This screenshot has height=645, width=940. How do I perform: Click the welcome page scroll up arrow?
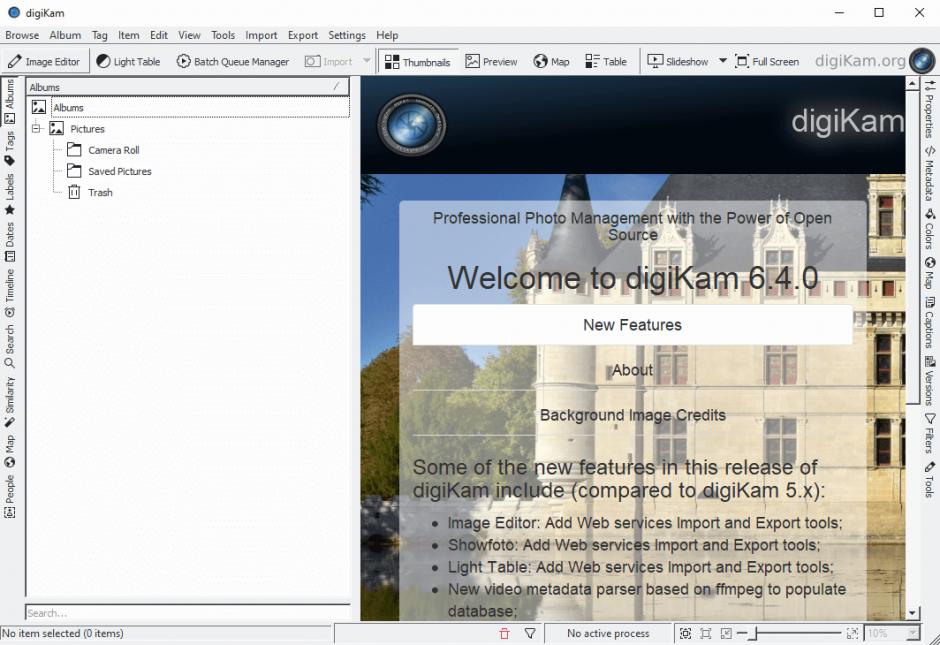[912, 84]
